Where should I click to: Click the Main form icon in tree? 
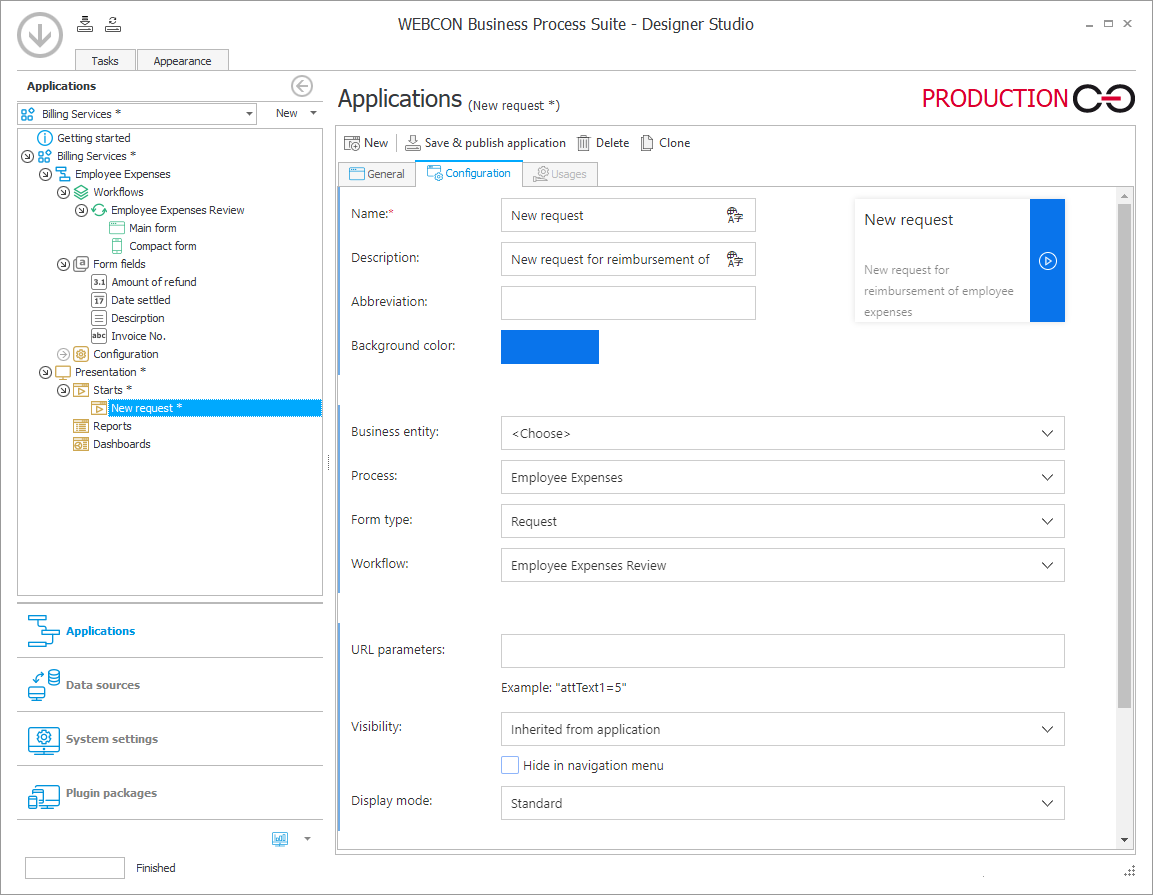(117, 228)
